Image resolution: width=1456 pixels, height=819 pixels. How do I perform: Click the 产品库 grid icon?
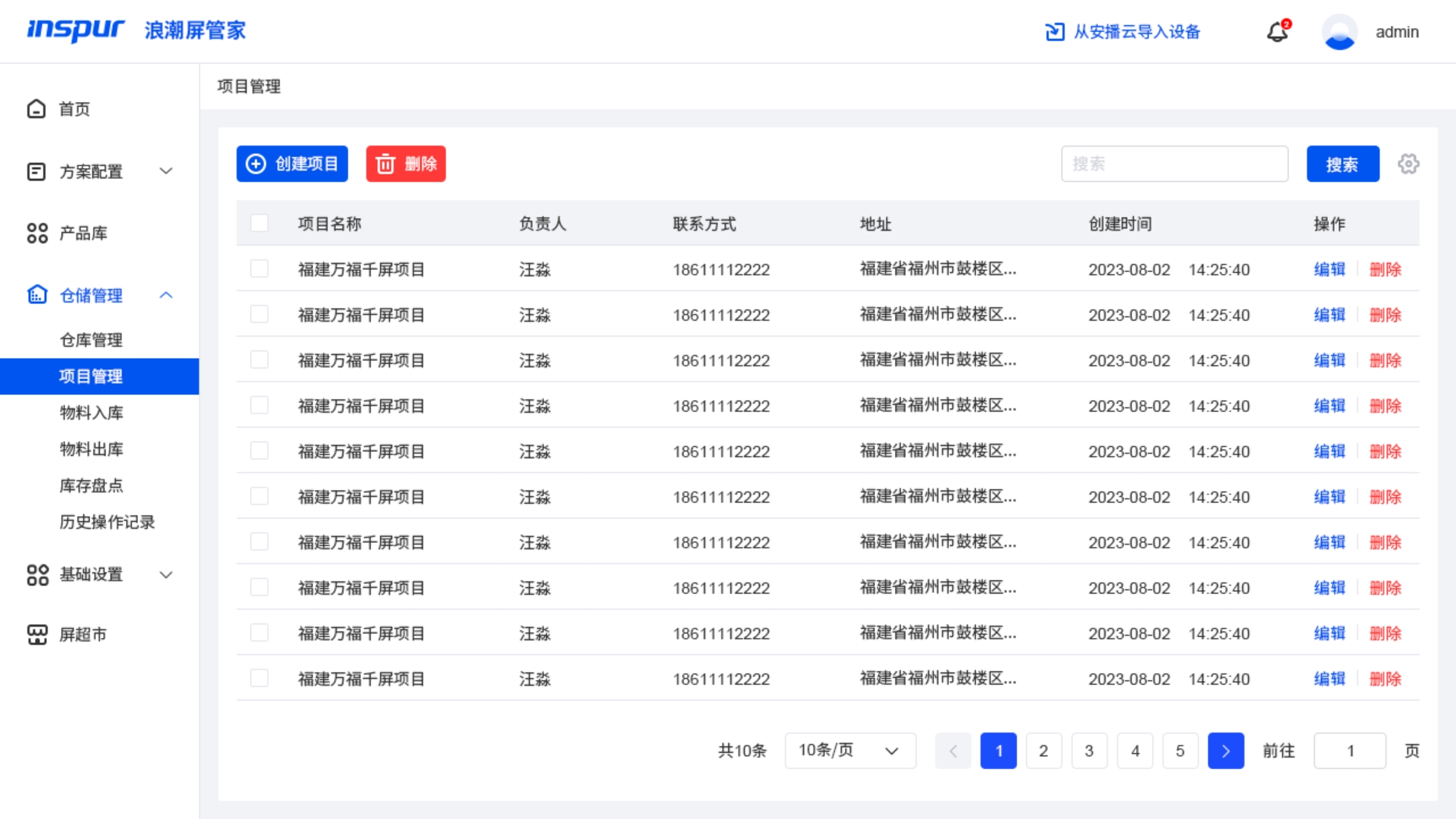(37, 233)
